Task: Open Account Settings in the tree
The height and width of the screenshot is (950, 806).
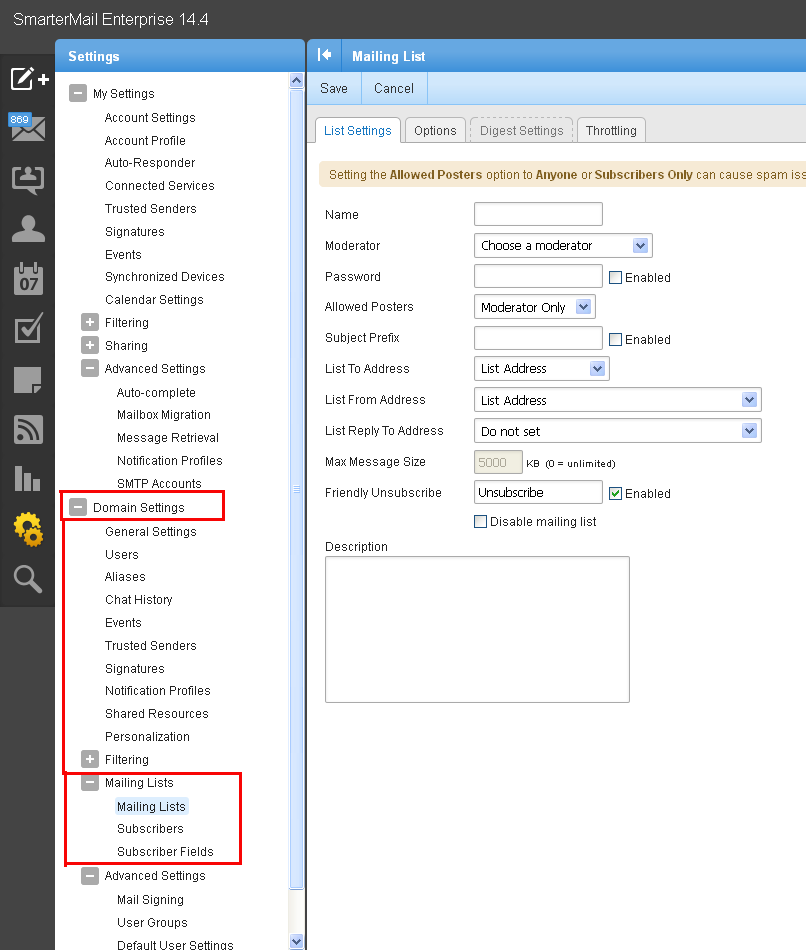Action: click(x=150, y=118)
